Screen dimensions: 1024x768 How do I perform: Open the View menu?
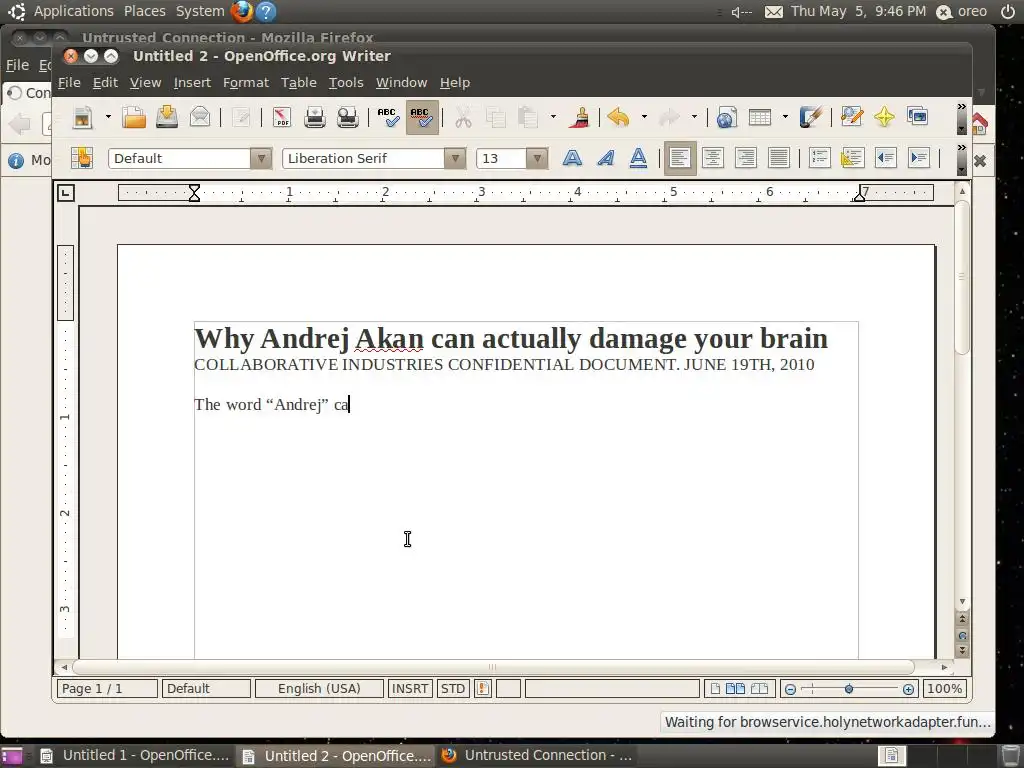145,83
